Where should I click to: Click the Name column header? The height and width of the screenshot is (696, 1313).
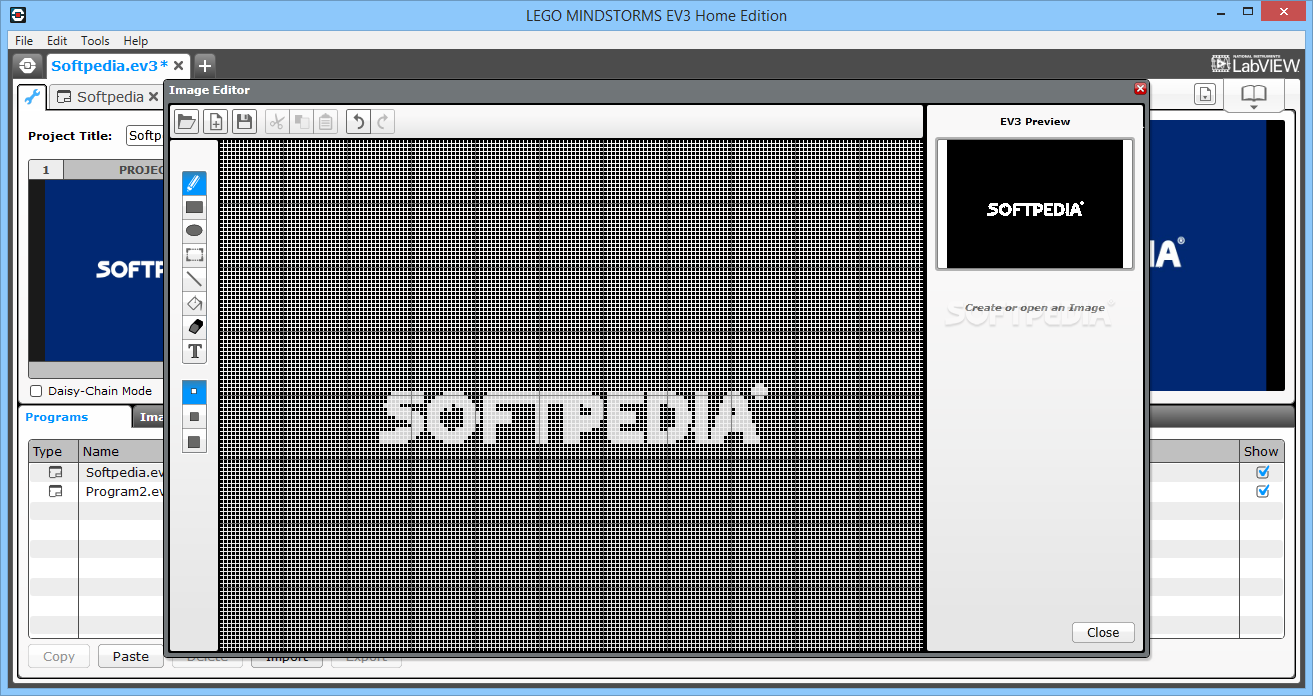121,451
